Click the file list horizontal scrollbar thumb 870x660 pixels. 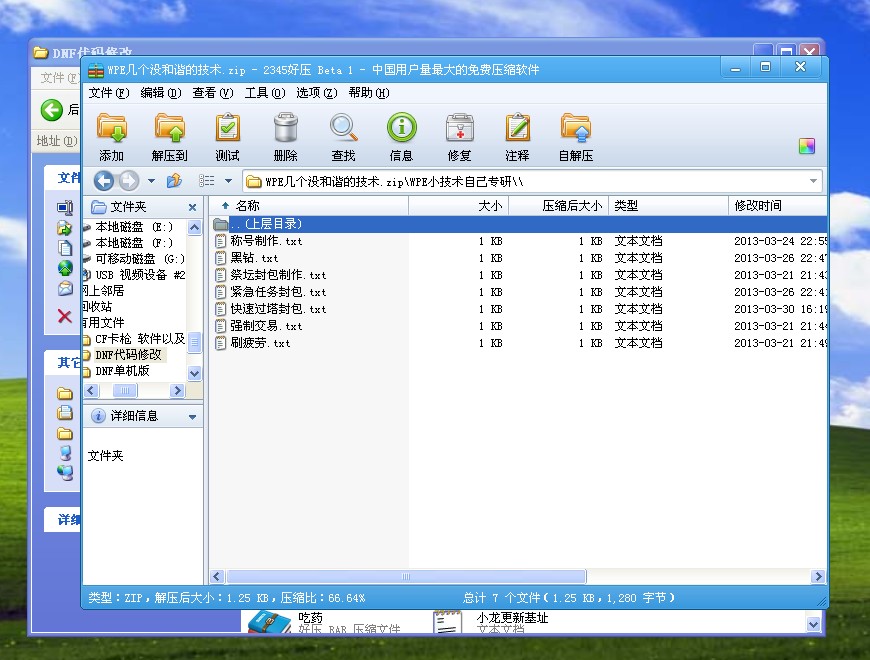[x=406, y=577]
